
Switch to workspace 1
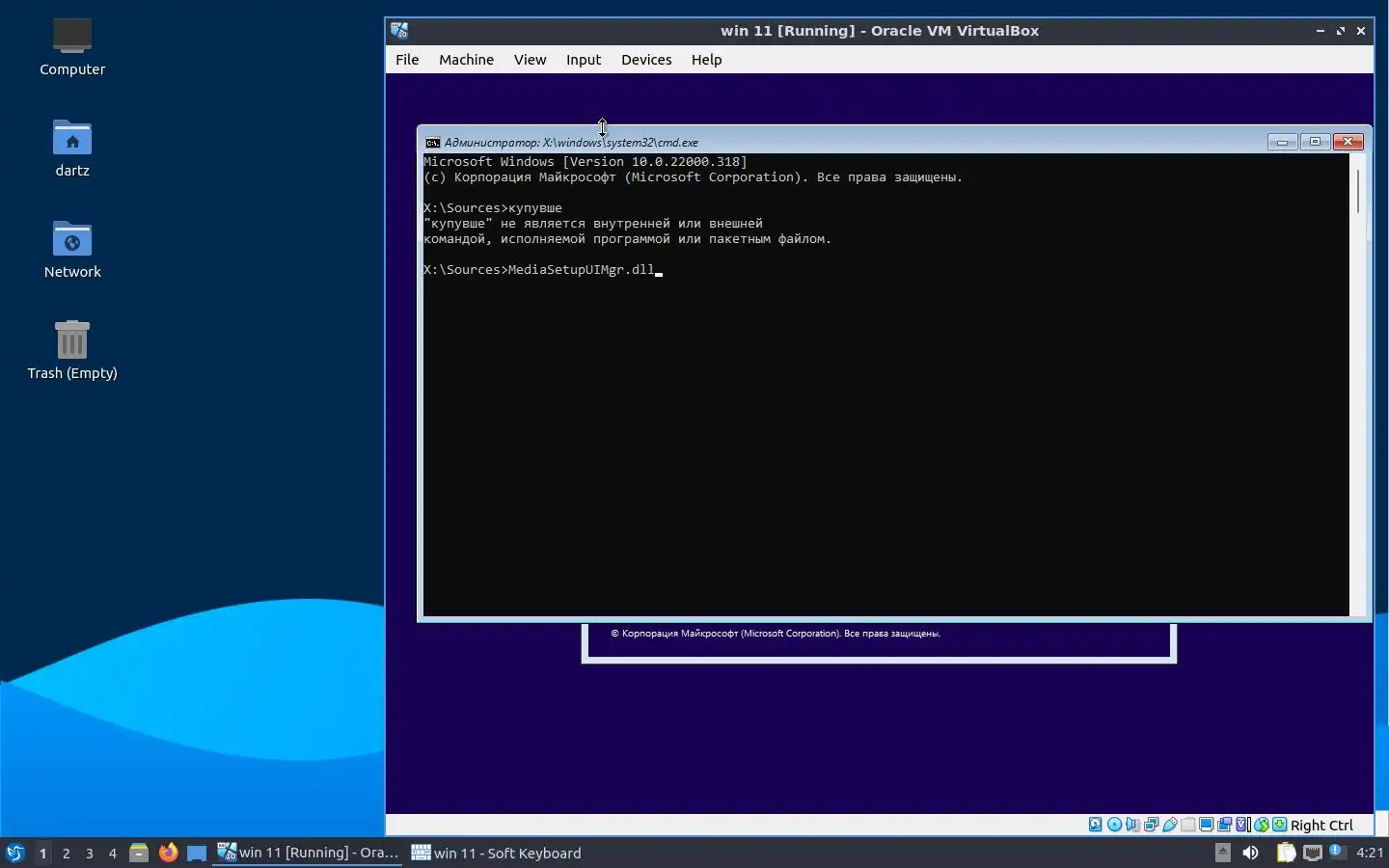(42, 853)
